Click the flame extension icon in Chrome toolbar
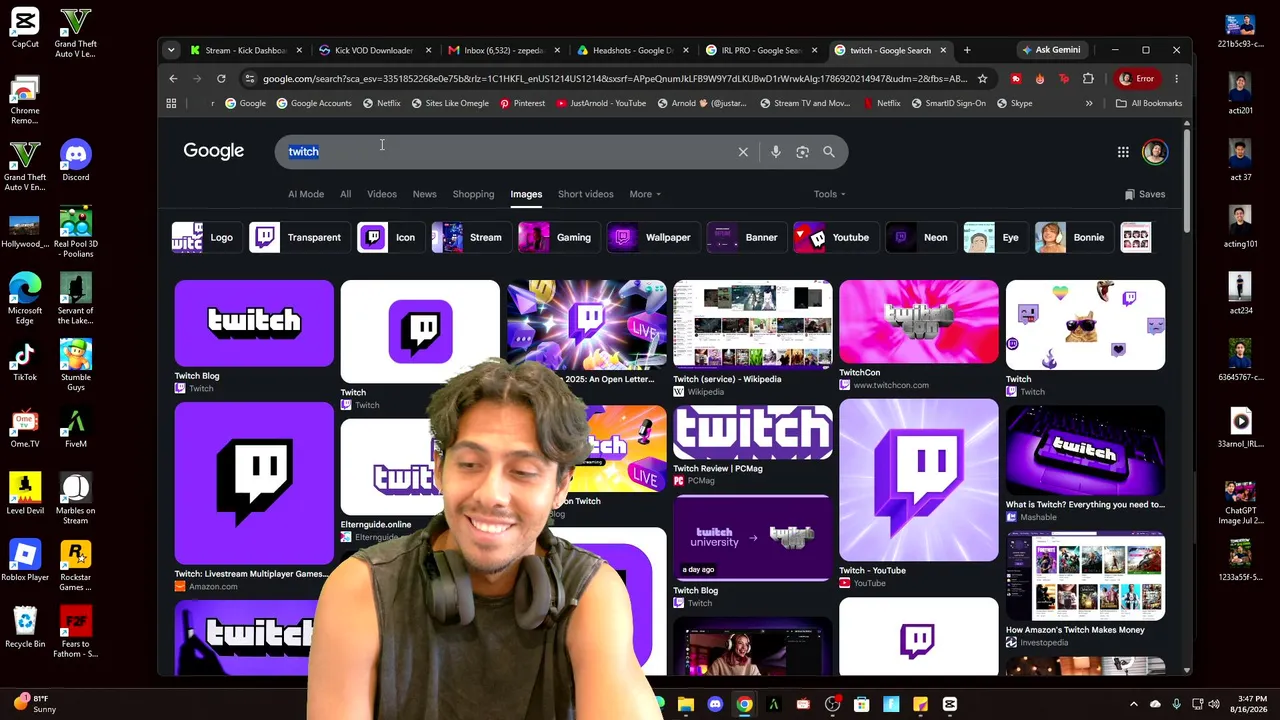This screenshot has width=1280, height=720. tap(1040, 79)
